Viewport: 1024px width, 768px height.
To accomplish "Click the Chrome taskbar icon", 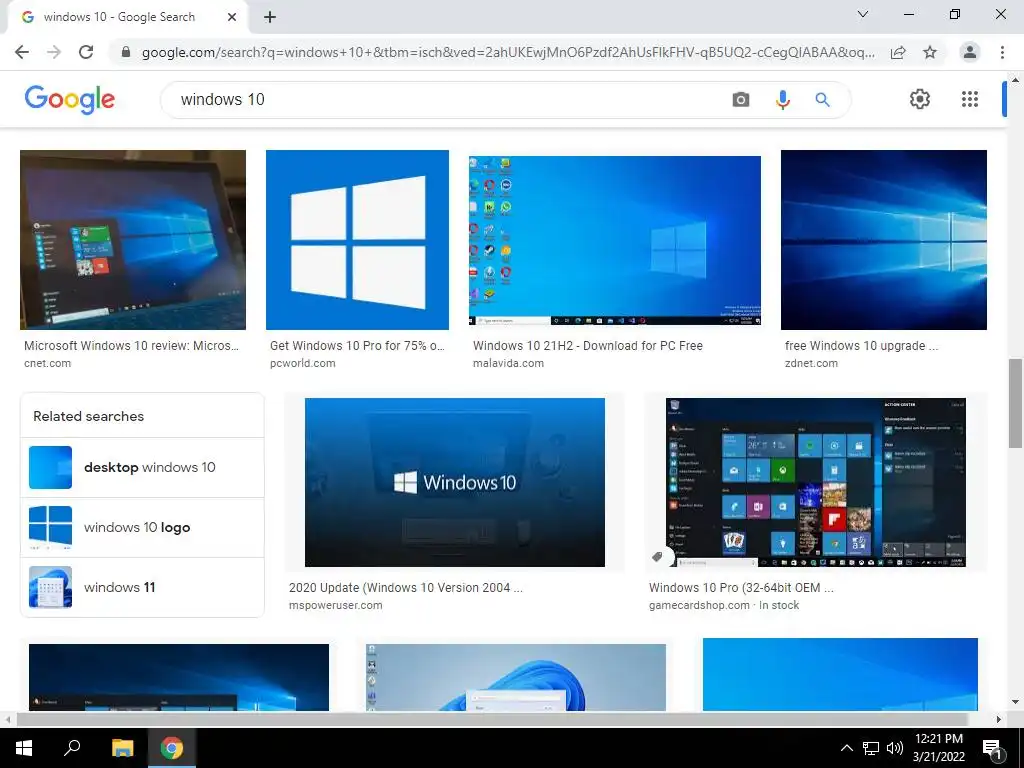I will [x=172, y=748].
